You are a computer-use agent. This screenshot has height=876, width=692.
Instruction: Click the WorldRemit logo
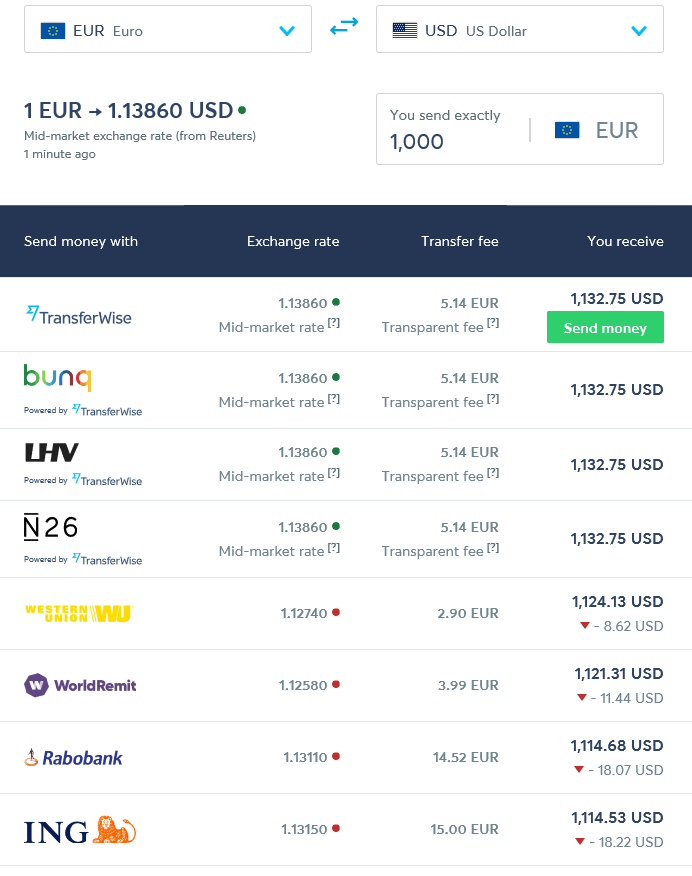80,685
